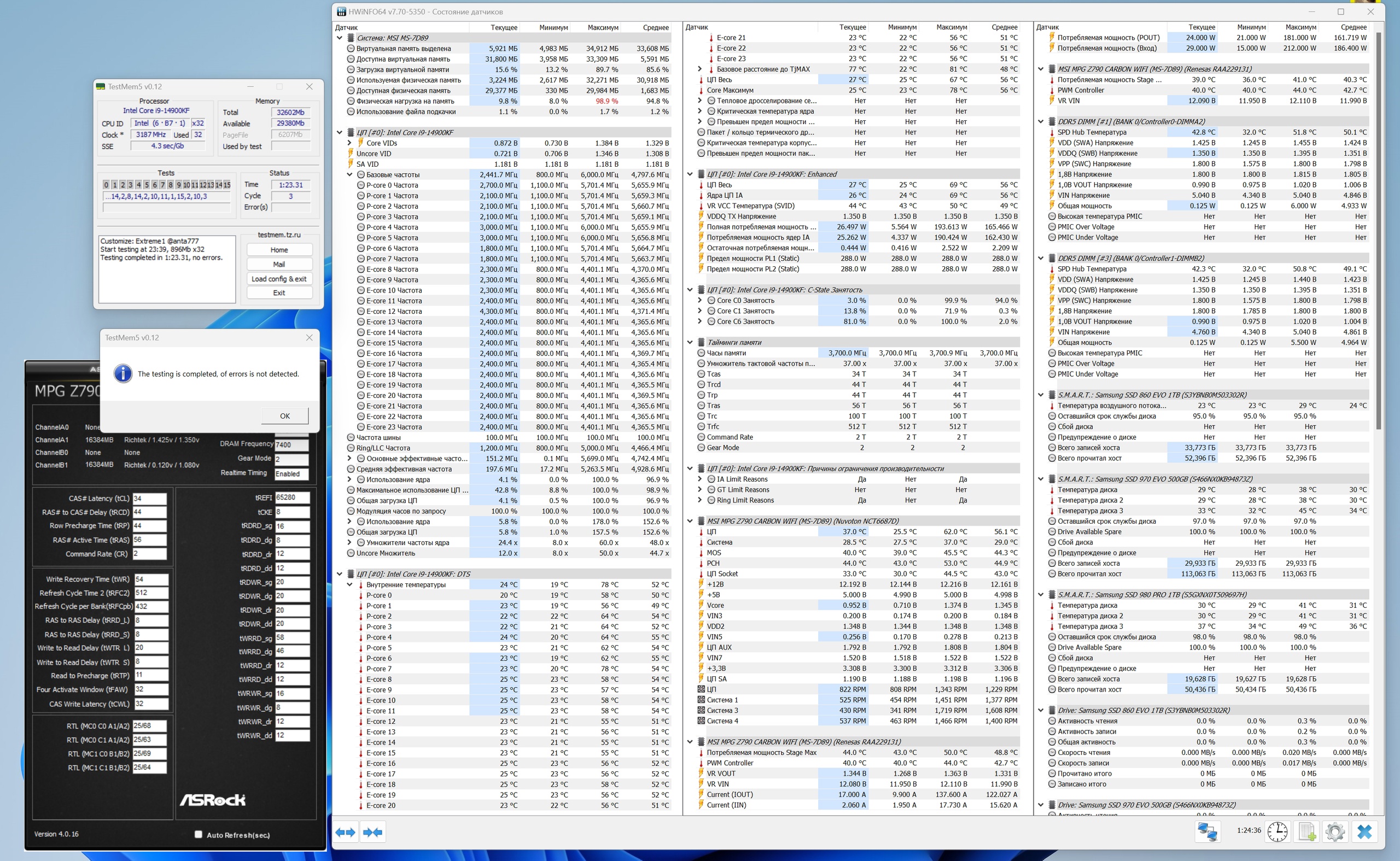
Task: Maximize the HWiNFO64 sensors window
Action: tap(1341, 11)
